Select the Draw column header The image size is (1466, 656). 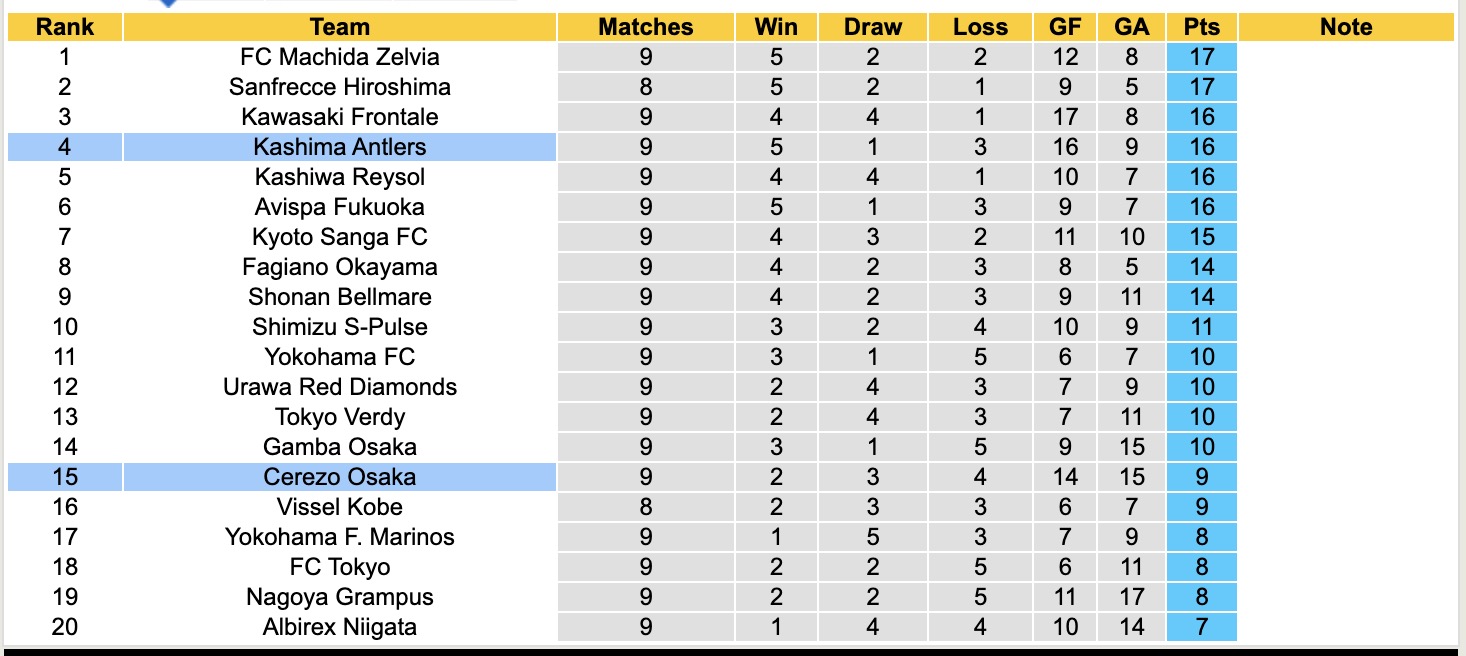tap(872, 27)
